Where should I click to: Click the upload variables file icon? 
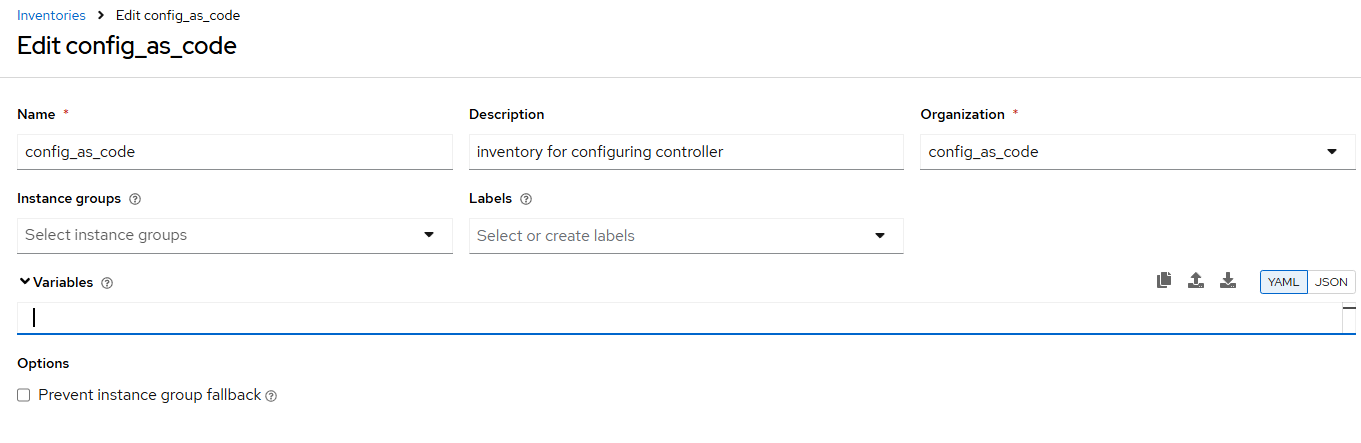pyautogui.click(x=1195, y=281)
